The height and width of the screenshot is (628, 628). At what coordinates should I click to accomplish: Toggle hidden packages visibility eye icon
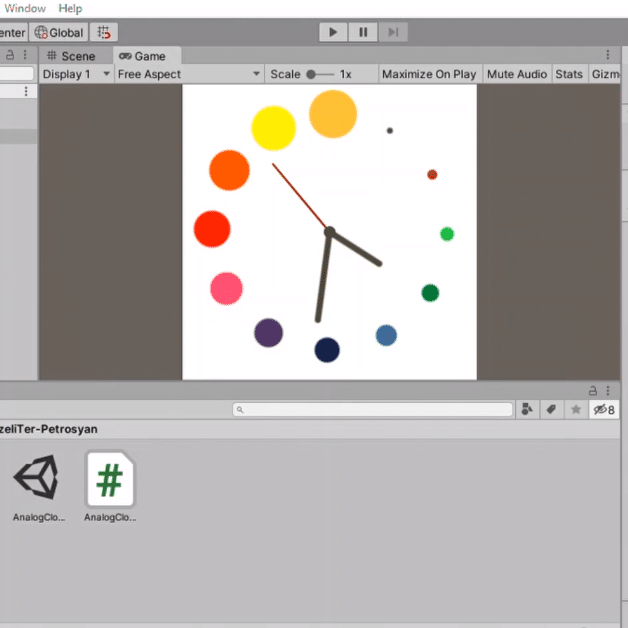603,410
